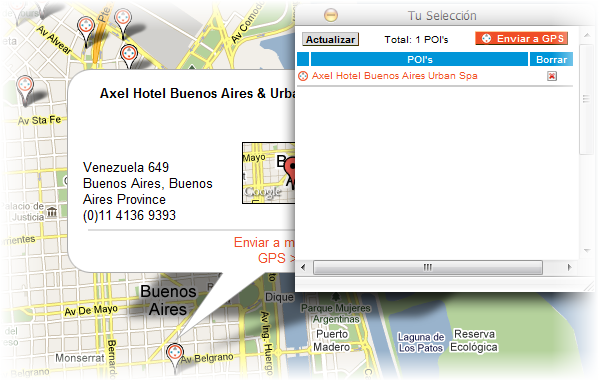Select top map marker above the popup
The image size is (599, 381).
click(123, 24)
